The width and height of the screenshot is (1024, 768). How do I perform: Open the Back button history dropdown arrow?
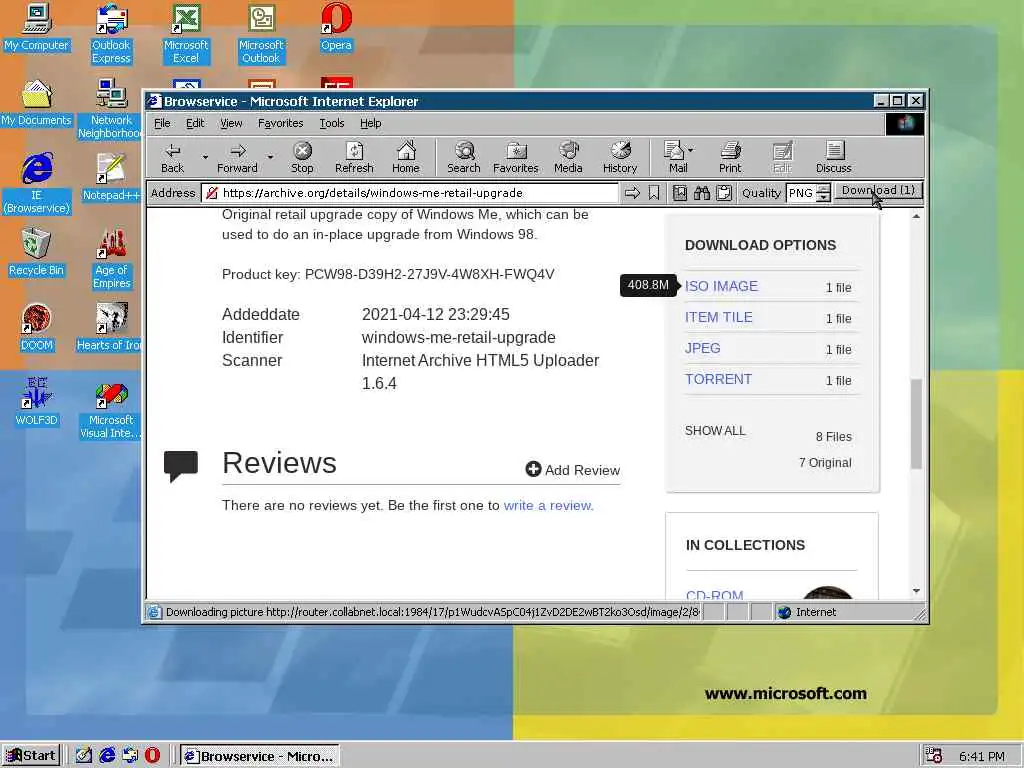point(205,157)
